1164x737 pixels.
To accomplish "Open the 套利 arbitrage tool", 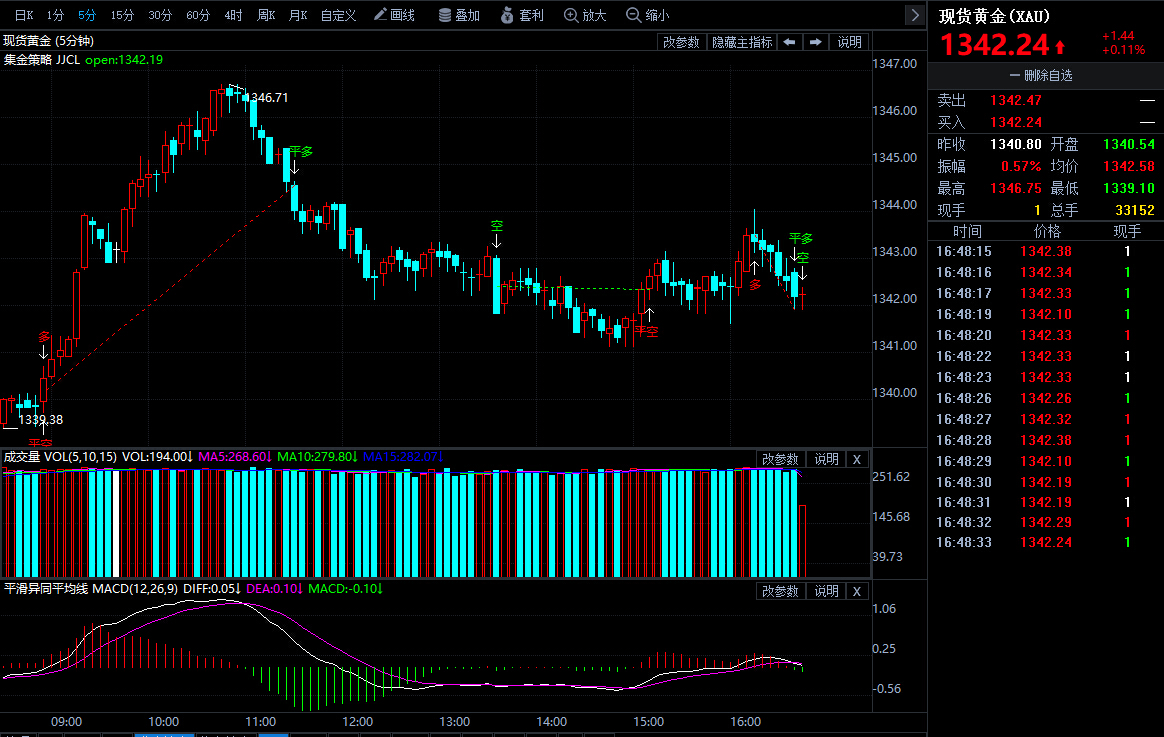I will tap(523, 15).
